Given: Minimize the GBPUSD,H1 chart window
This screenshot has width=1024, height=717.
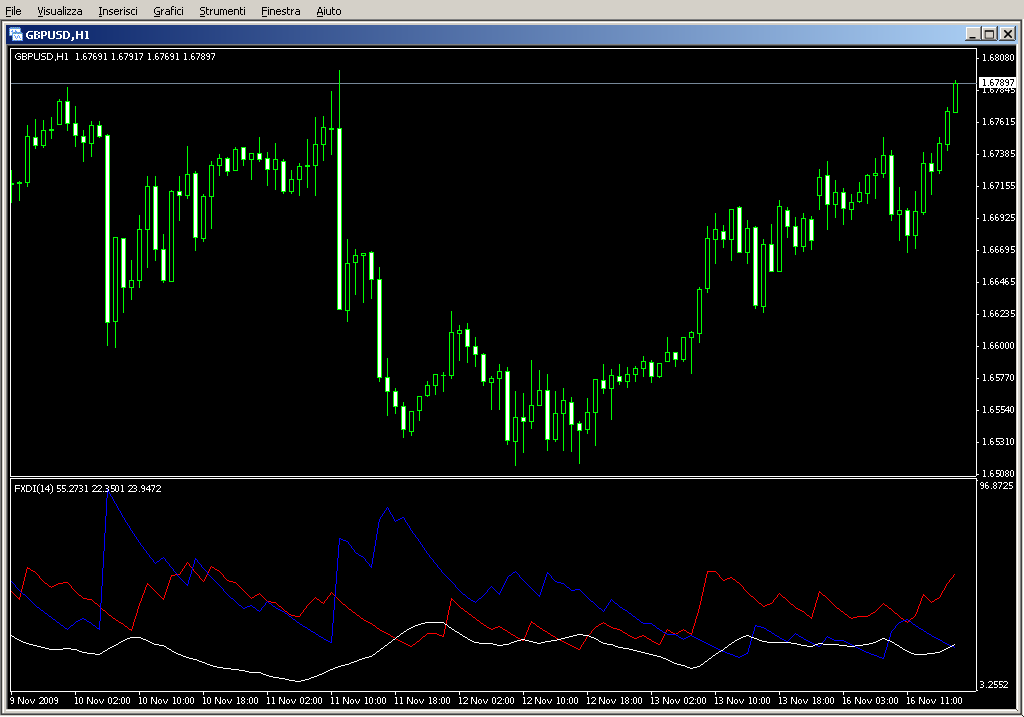Looking at the screenshot, I should tap(972, 34).
